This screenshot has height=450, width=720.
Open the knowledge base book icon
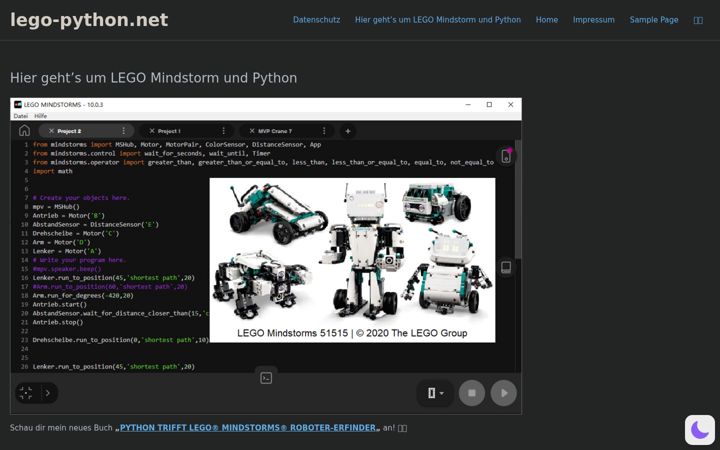(x=506, y=267)
